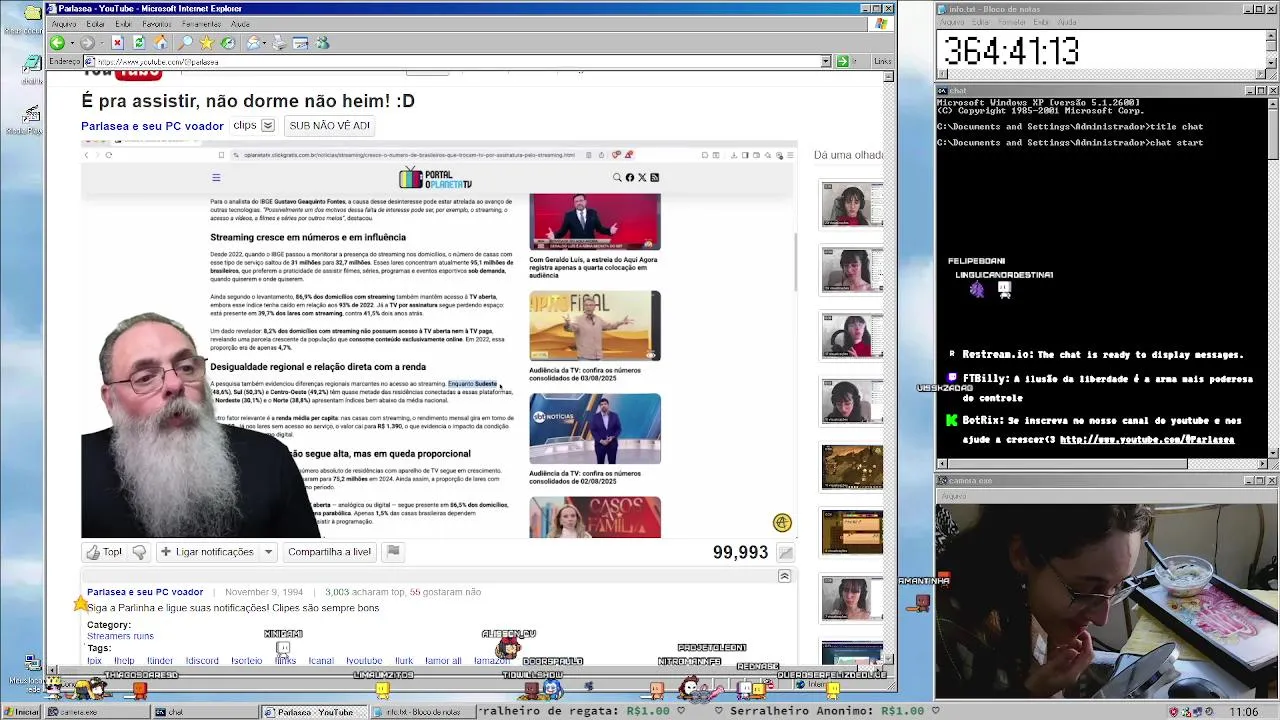Switch to chat taskbar button
The width and height of the screenshot is (1280, 720).
click(x=204, y=712)
